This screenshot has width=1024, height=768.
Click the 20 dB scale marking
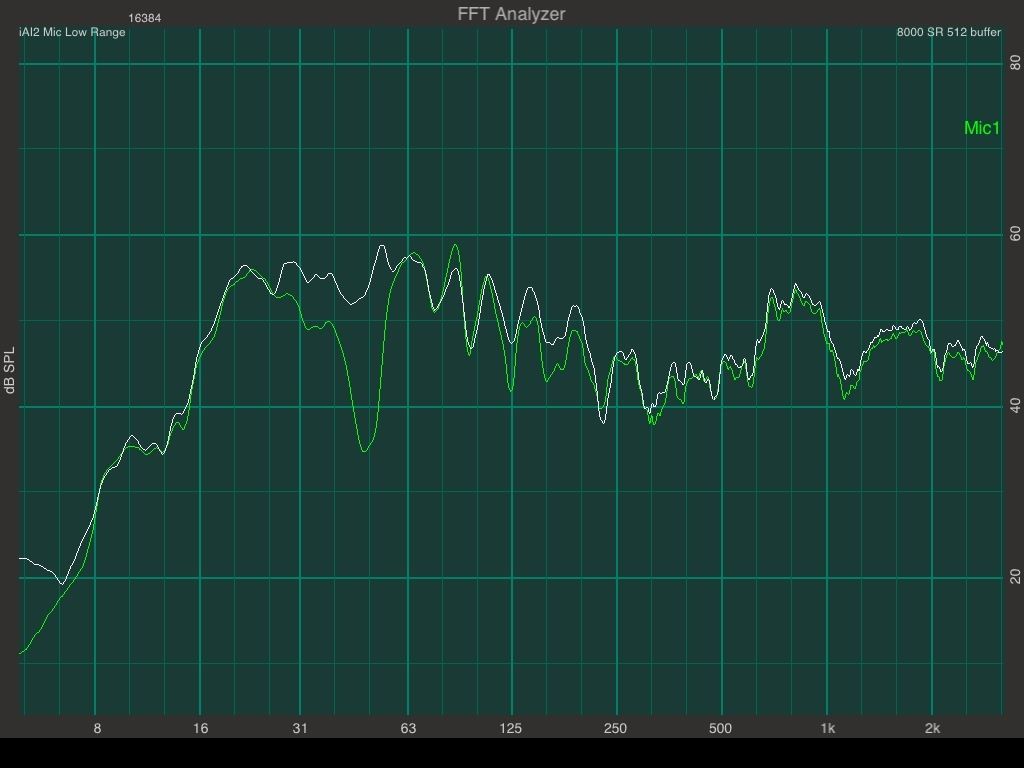[1015, 577]
